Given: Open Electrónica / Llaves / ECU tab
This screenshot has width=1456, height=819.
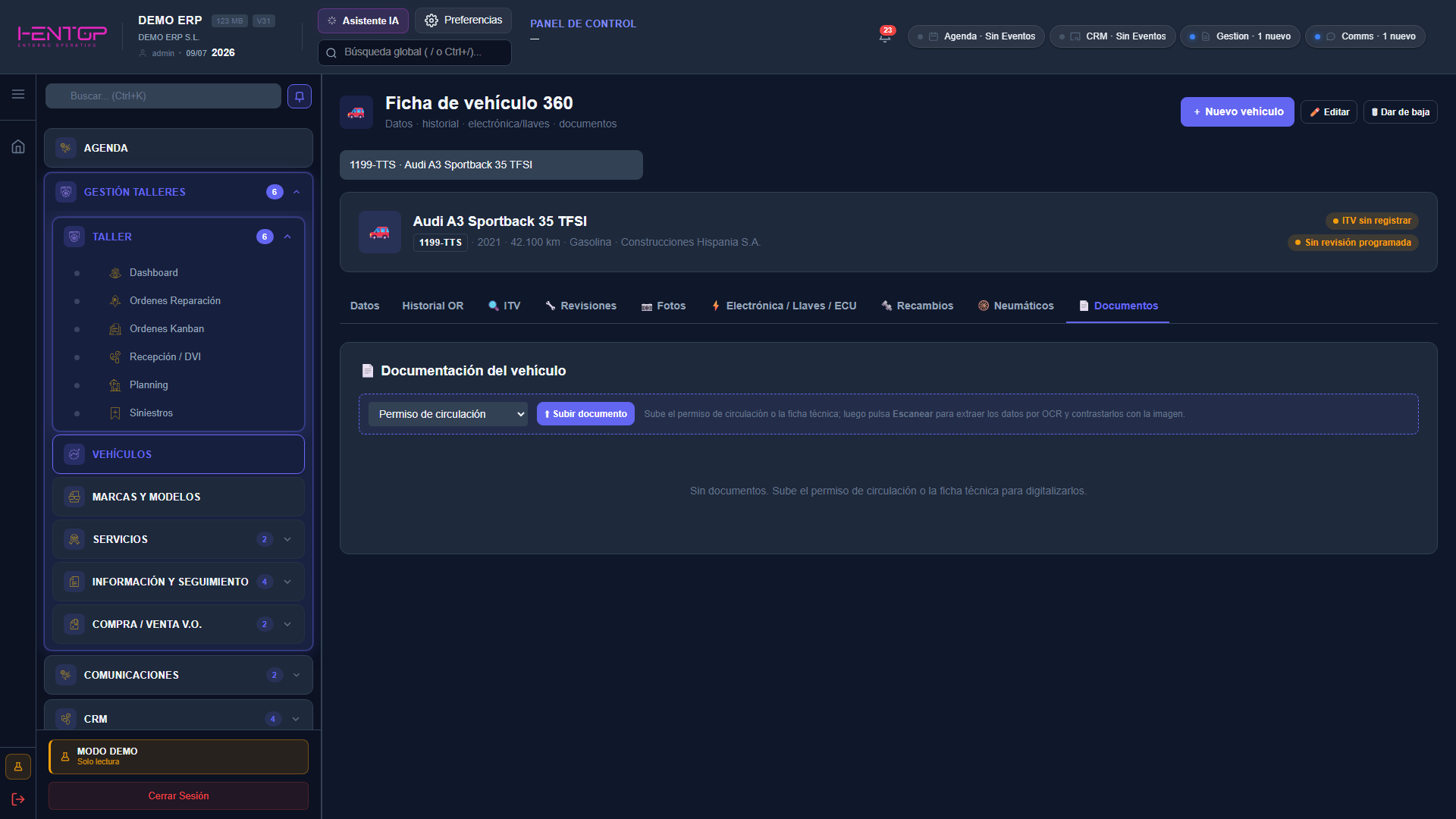Looking at the screenshot, I should [x=783, y=306].
